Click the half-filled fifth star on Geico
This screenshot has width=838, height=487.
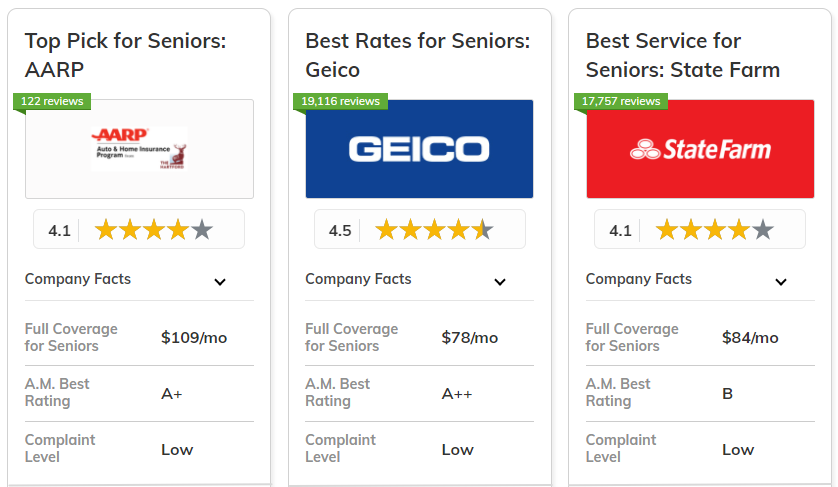(x=483, y=230)
